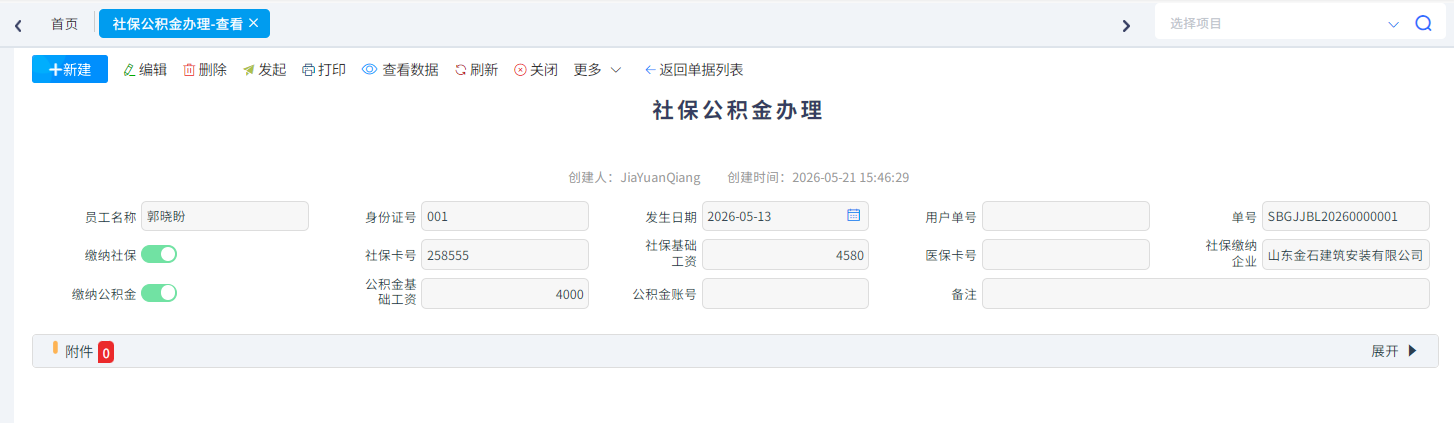Click the left tab scroll arrow
The width and height of the screenshot is (1454, 423).
tap(18, 25)
